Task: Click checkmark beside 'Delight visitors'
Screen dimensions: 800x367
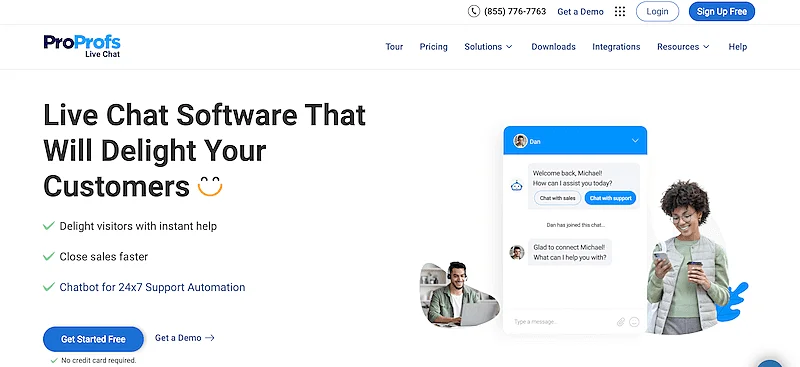Action: click(x=49, y=226)
